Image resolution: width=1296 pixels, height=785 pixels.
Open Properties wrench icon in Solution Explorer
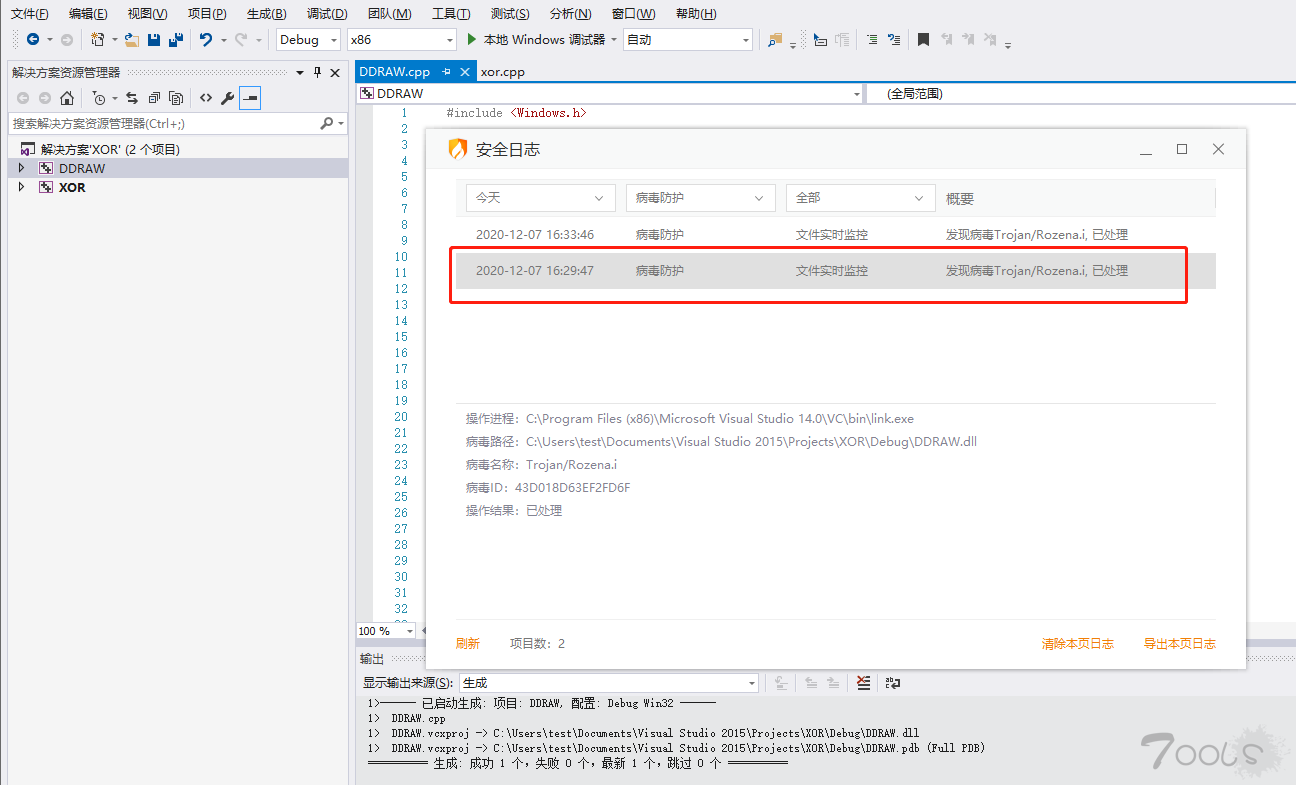(x=227, y=98)
